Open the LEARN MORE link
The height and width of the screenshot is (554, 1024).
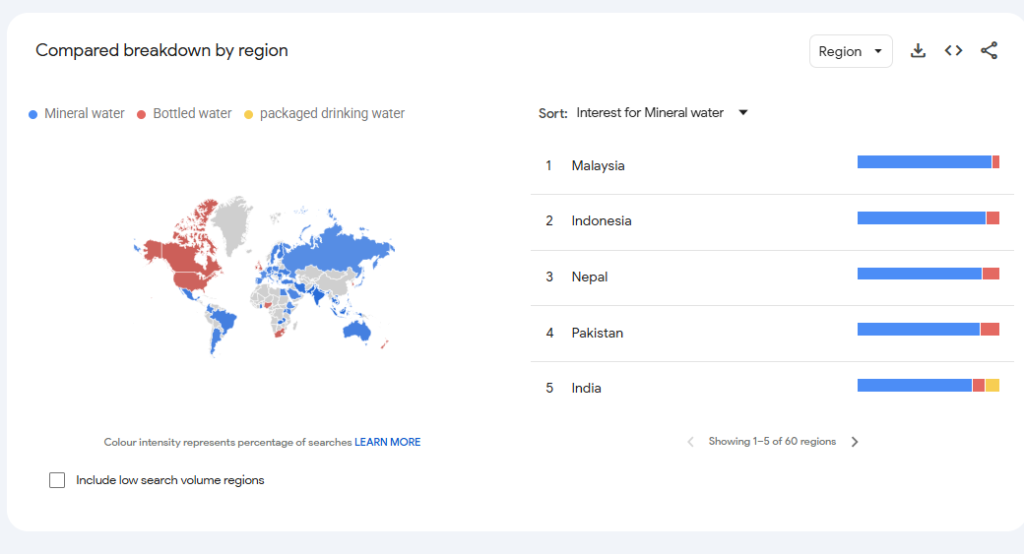[x=387, y=442]
